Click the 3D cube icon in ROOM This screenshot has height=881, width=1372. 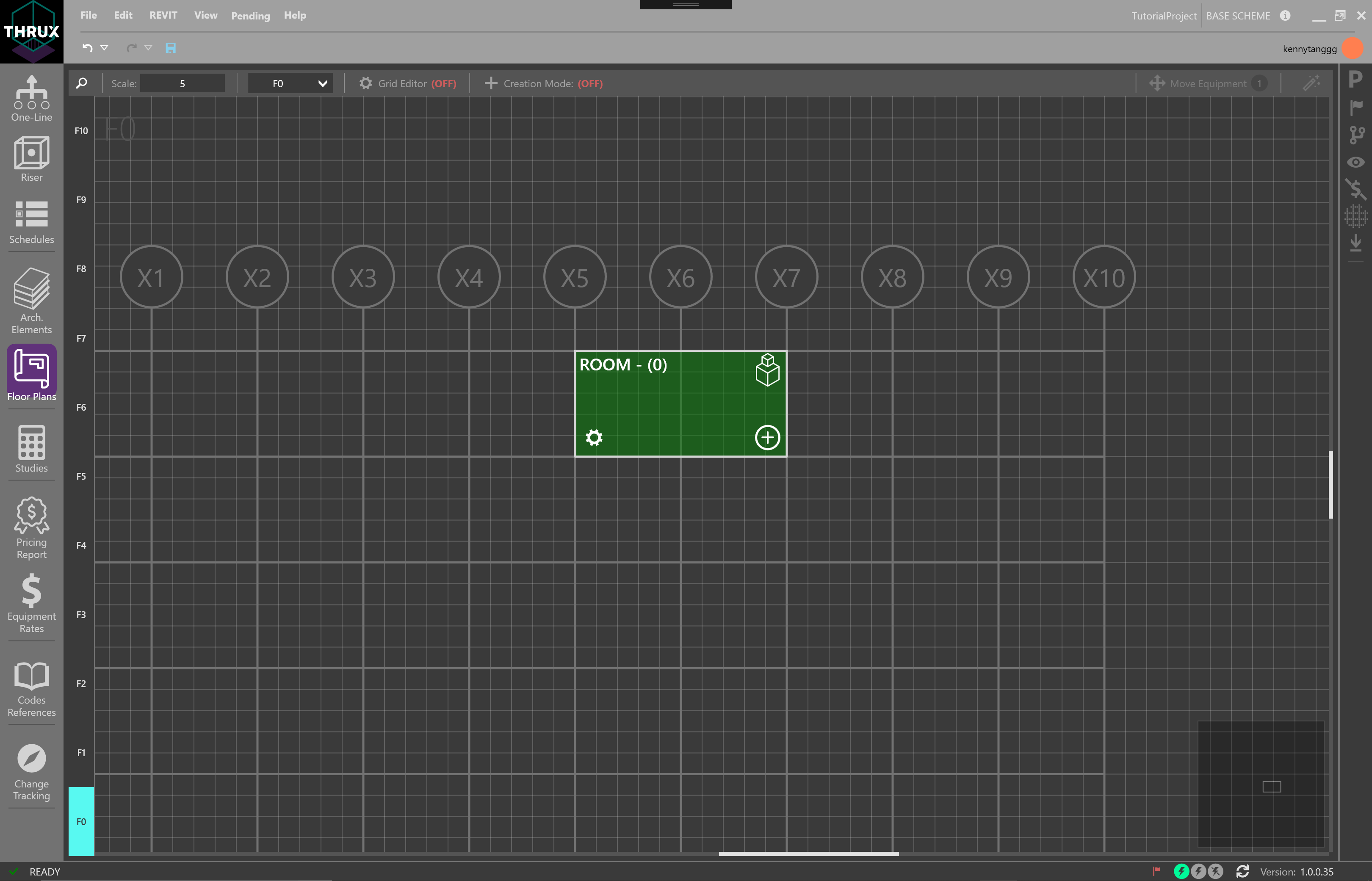tap(767, 370)
